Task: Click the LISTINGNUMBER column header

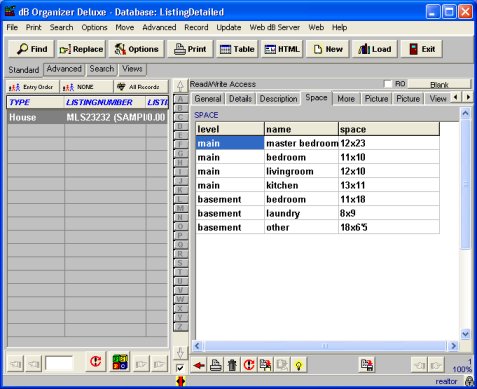Action: (105, 102)
